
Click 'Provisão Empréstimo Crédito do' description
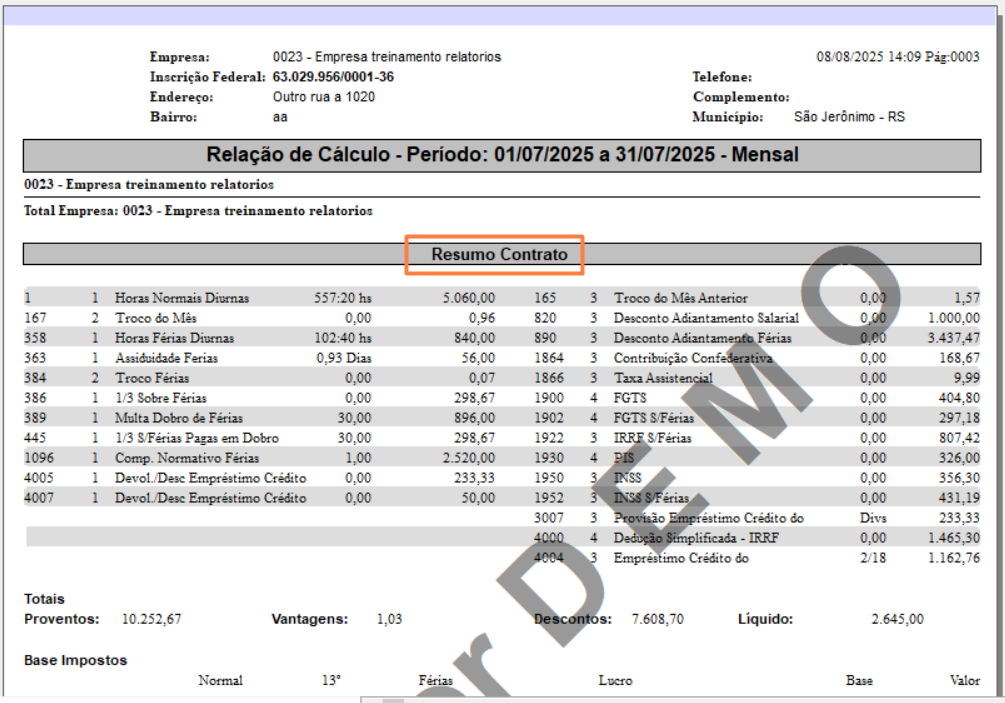tap(709, 518)
